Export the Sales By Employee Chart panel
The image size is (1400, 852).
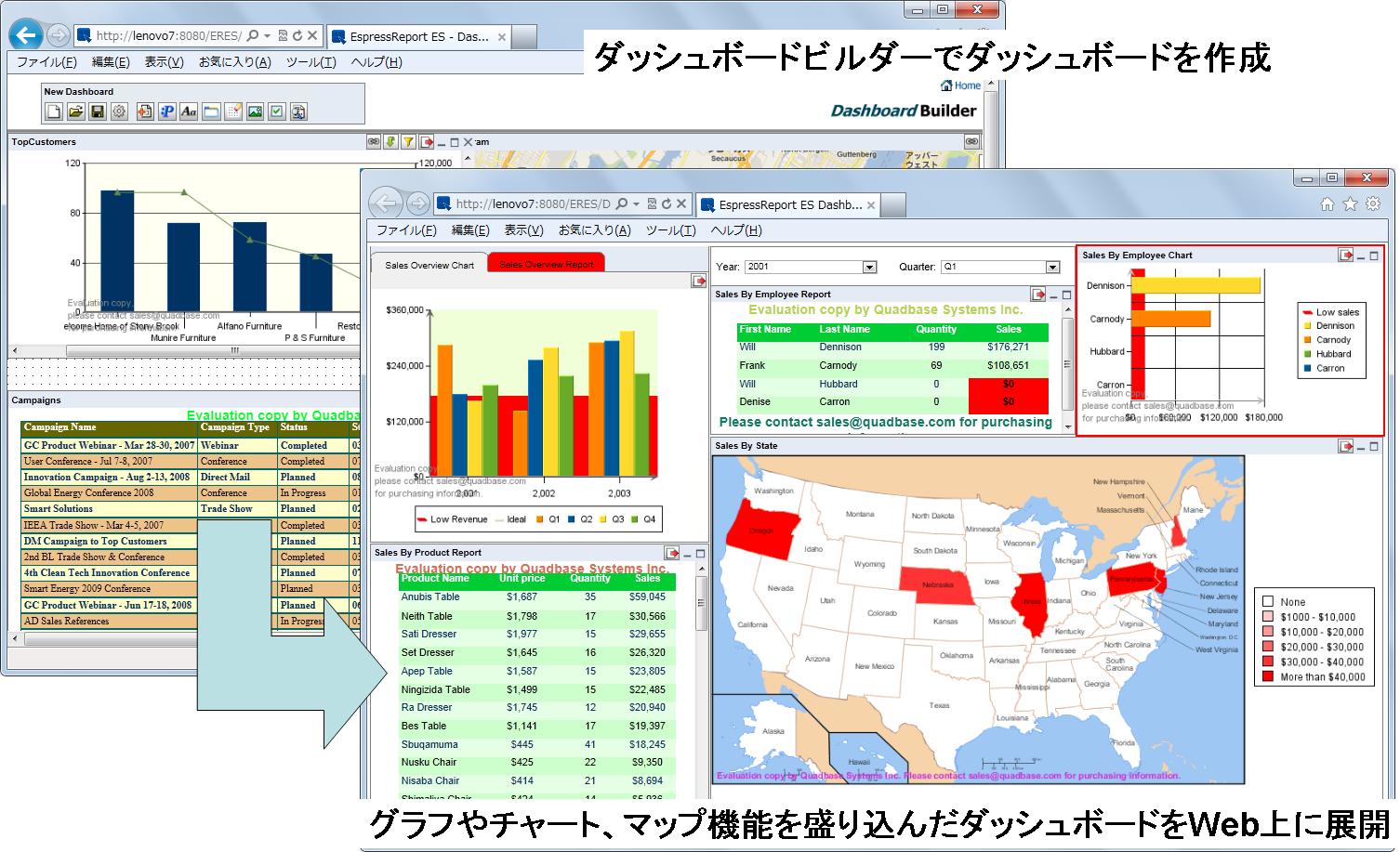coord(1345,256)
